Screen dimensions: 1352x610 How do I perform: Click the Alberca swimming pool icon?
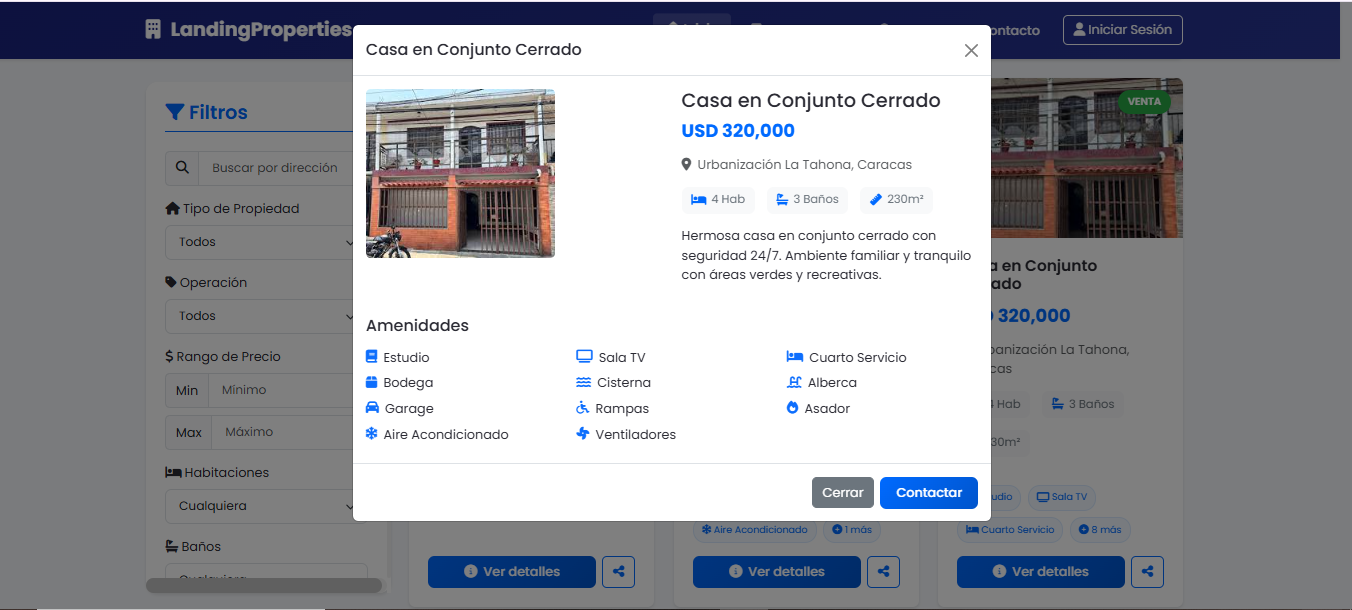tap(794, 382)
